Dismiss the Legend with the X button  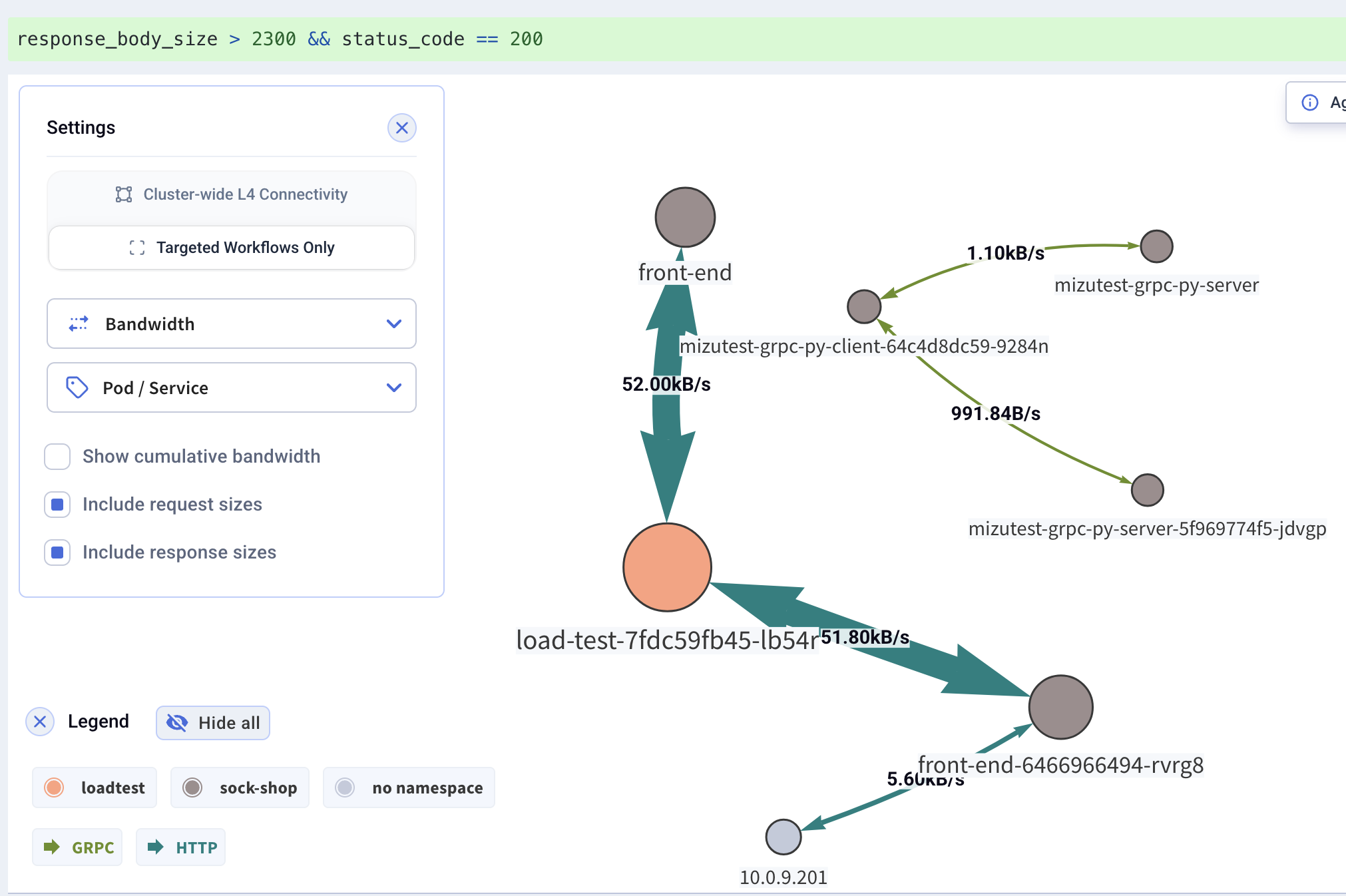(x=40, y=722)
